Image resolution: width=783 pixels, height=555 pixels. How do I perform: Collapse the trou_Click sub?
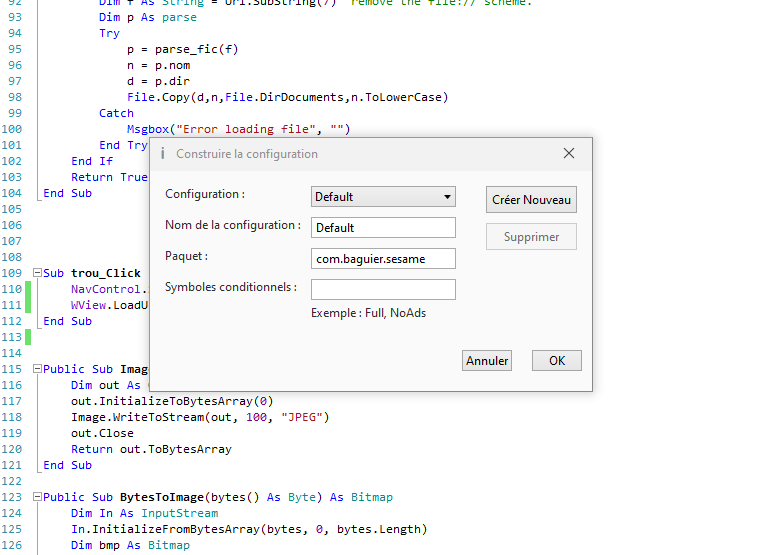pyautogui.click(x=37, y=273)
